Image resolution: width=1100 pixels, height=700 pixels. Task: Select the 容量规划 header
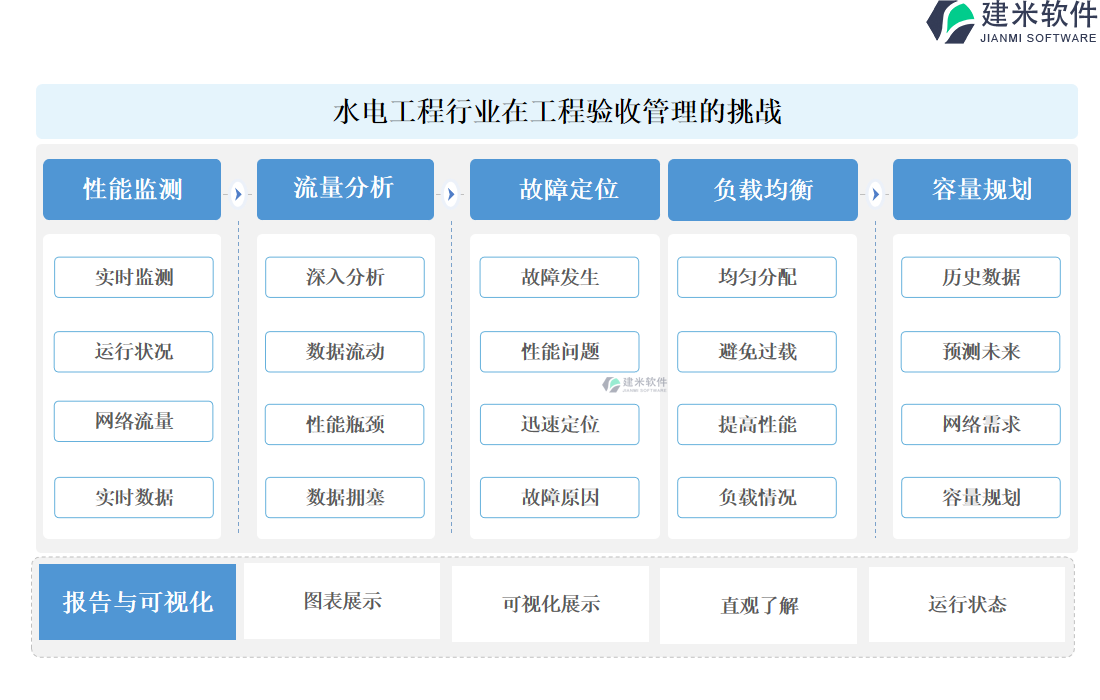coord(981,189)
